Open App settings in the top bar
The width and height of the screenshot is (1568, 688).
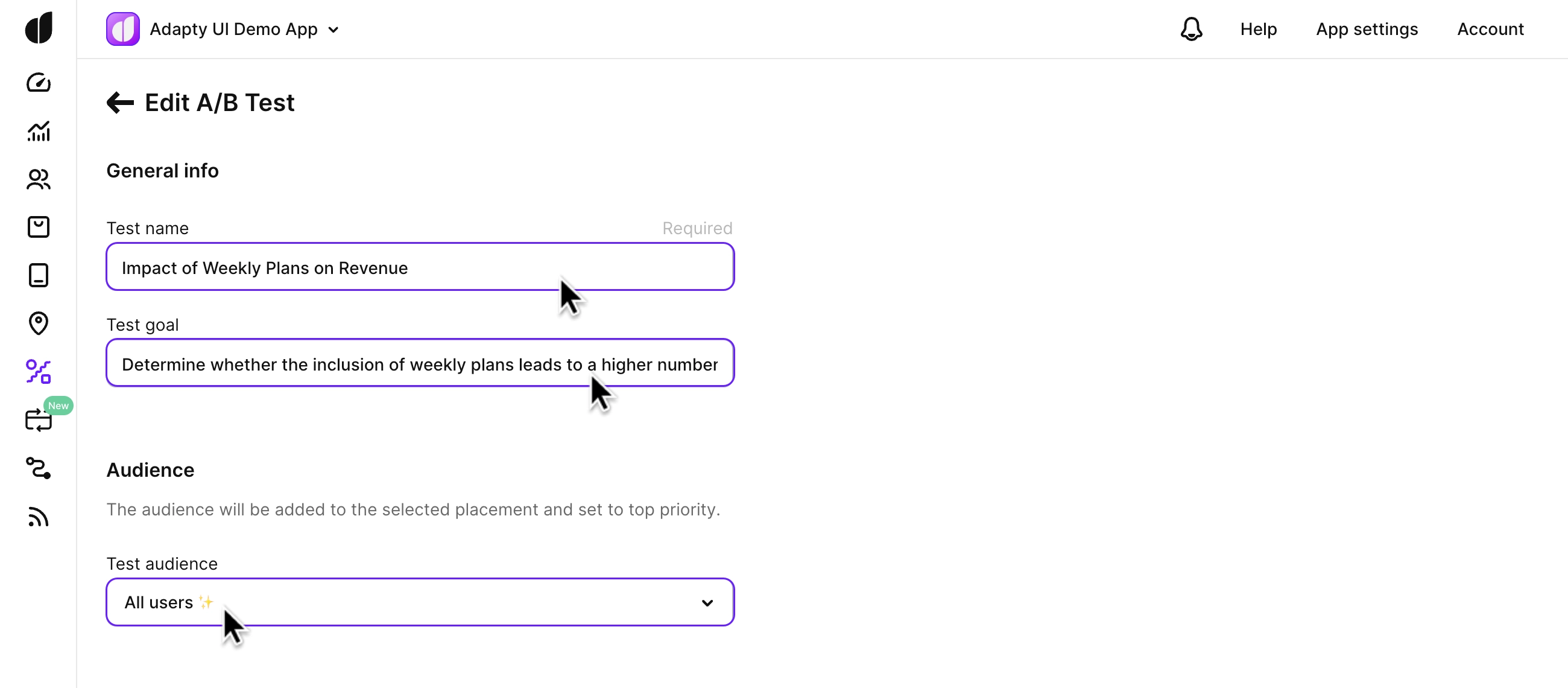pyautogui.click(x=1367, y=29)
